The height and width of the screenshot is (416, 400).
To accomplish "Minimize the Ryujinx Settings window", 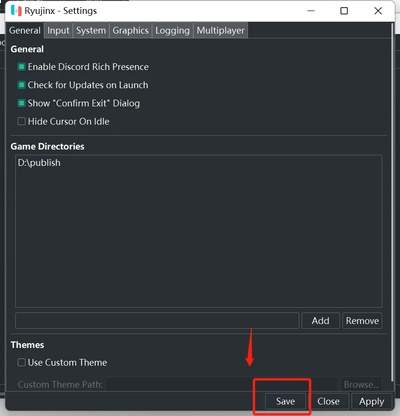I will (x=311, y=11).
